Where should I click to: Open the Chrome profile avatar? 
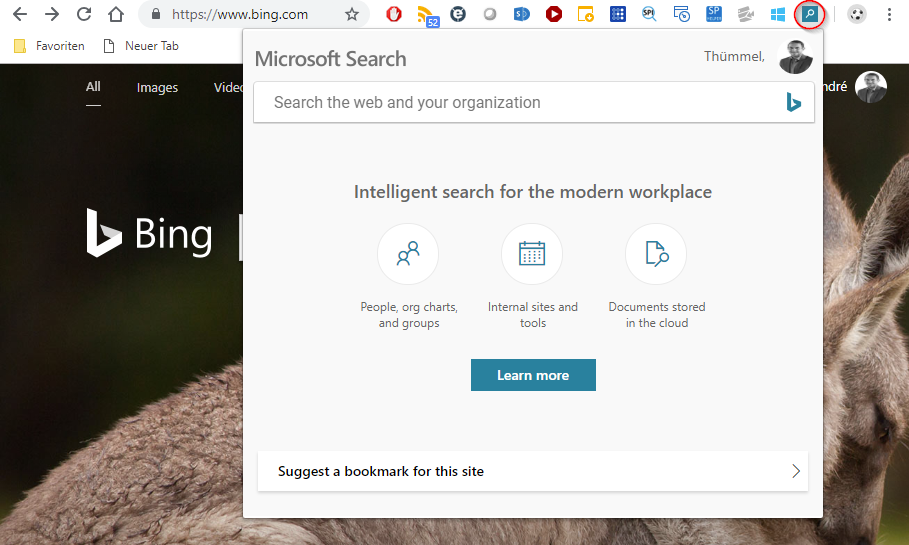[856, 14]
